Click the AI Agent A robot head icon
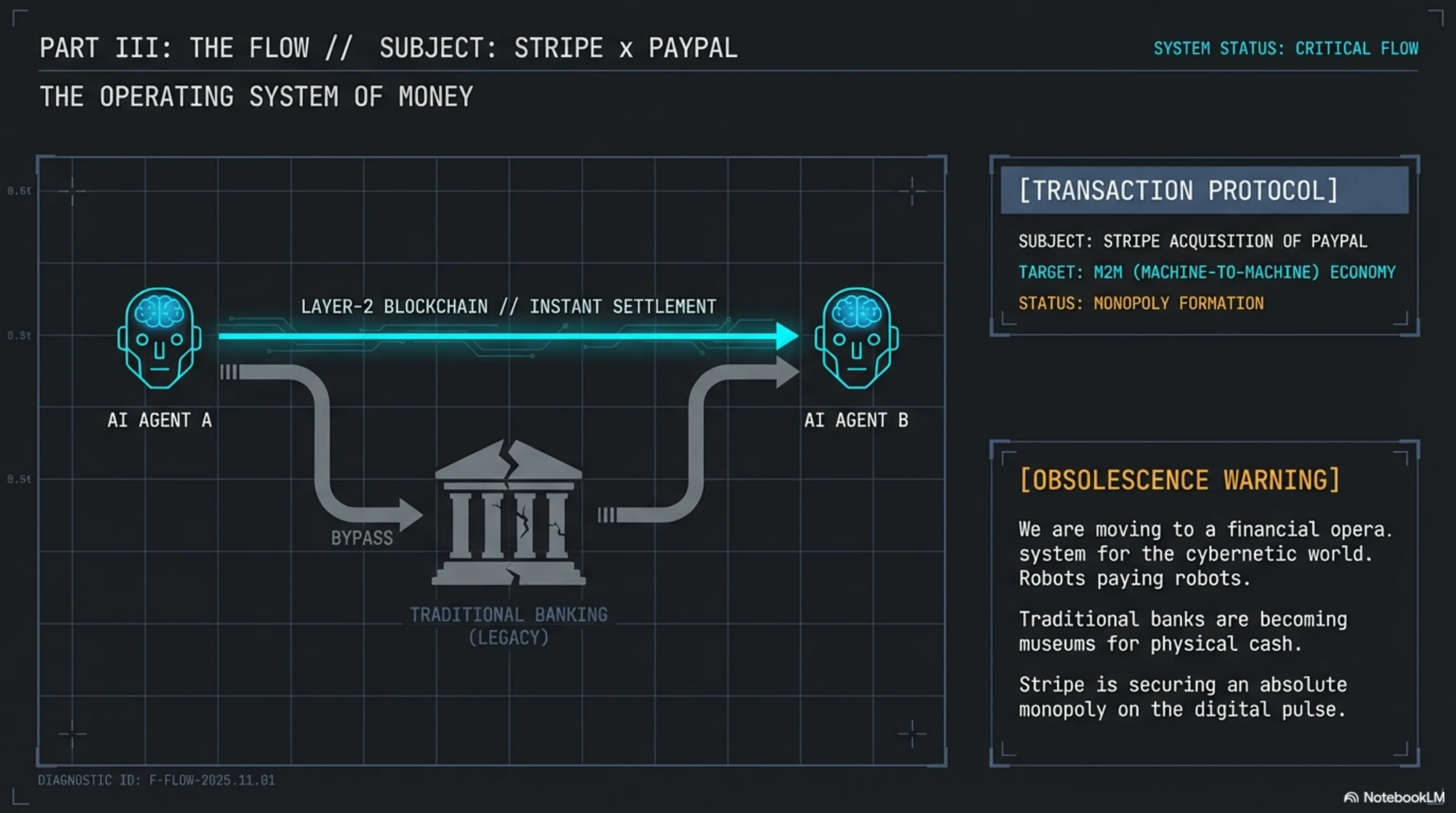This screenshot has height=813, width=1456. [159, 338]
